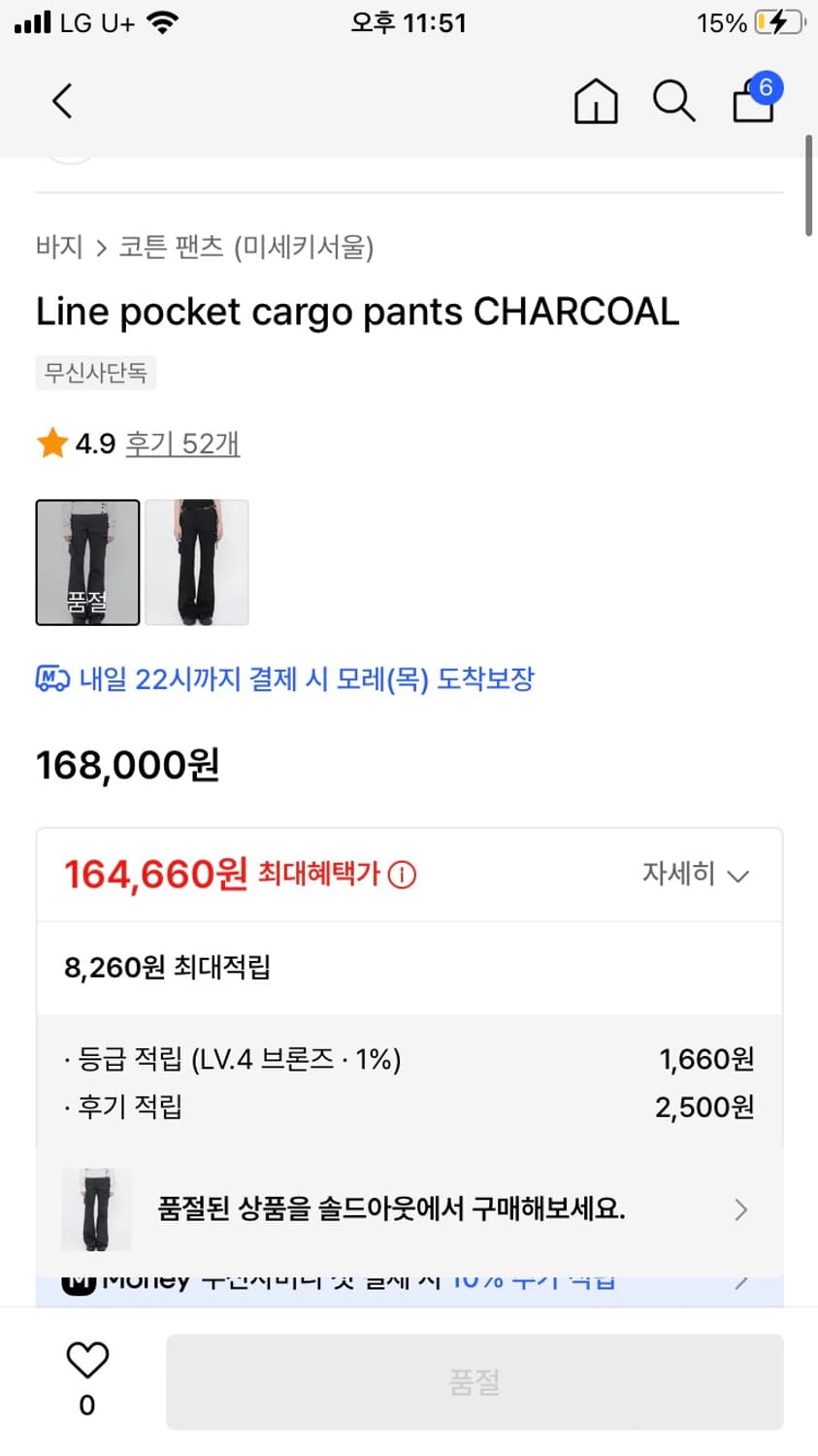
Task: Tap the back arrow icon
Action: click(62, 101)
